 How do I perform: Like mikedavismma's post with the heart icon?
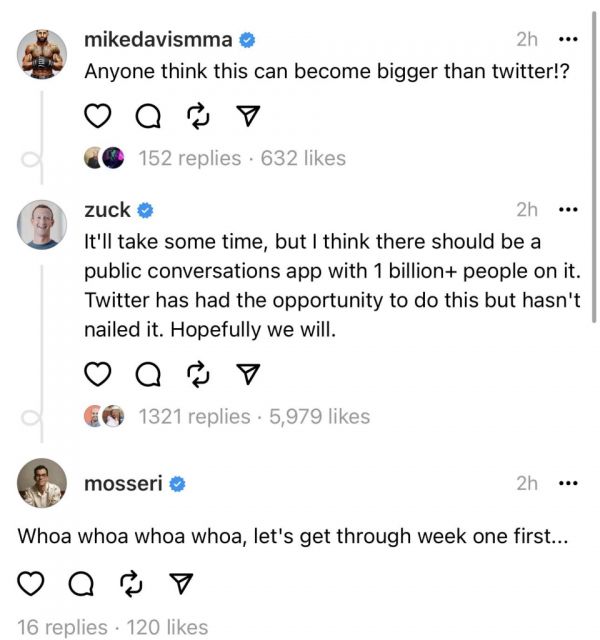tap(97, 118)
